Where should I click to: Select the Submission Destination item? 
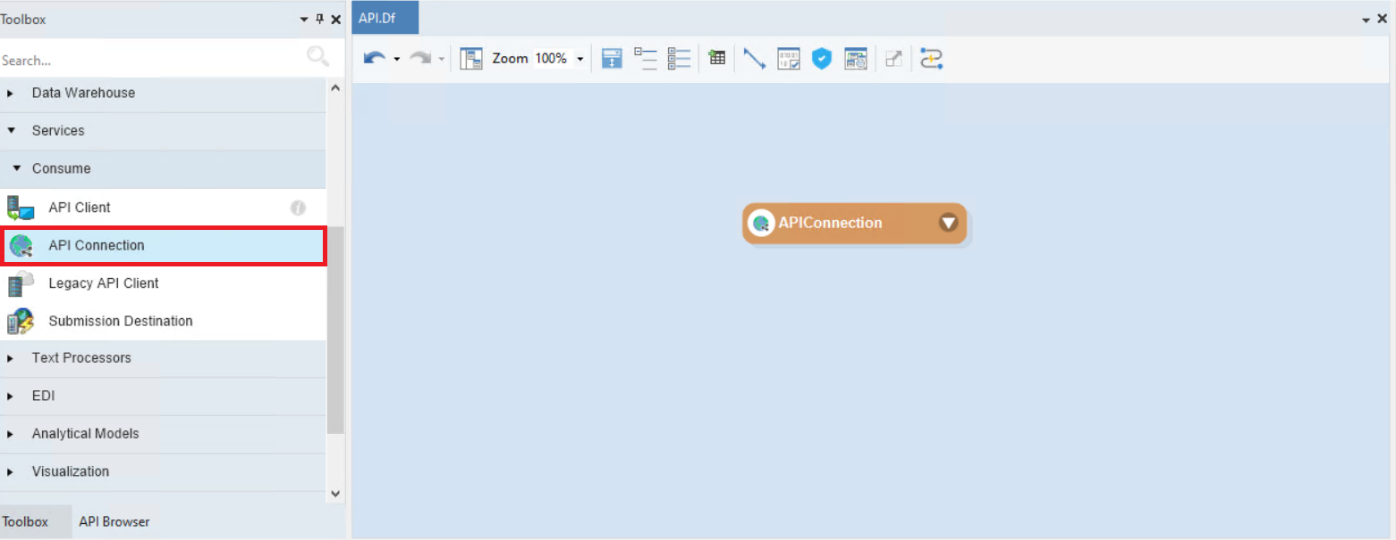[x=163, y=321]
